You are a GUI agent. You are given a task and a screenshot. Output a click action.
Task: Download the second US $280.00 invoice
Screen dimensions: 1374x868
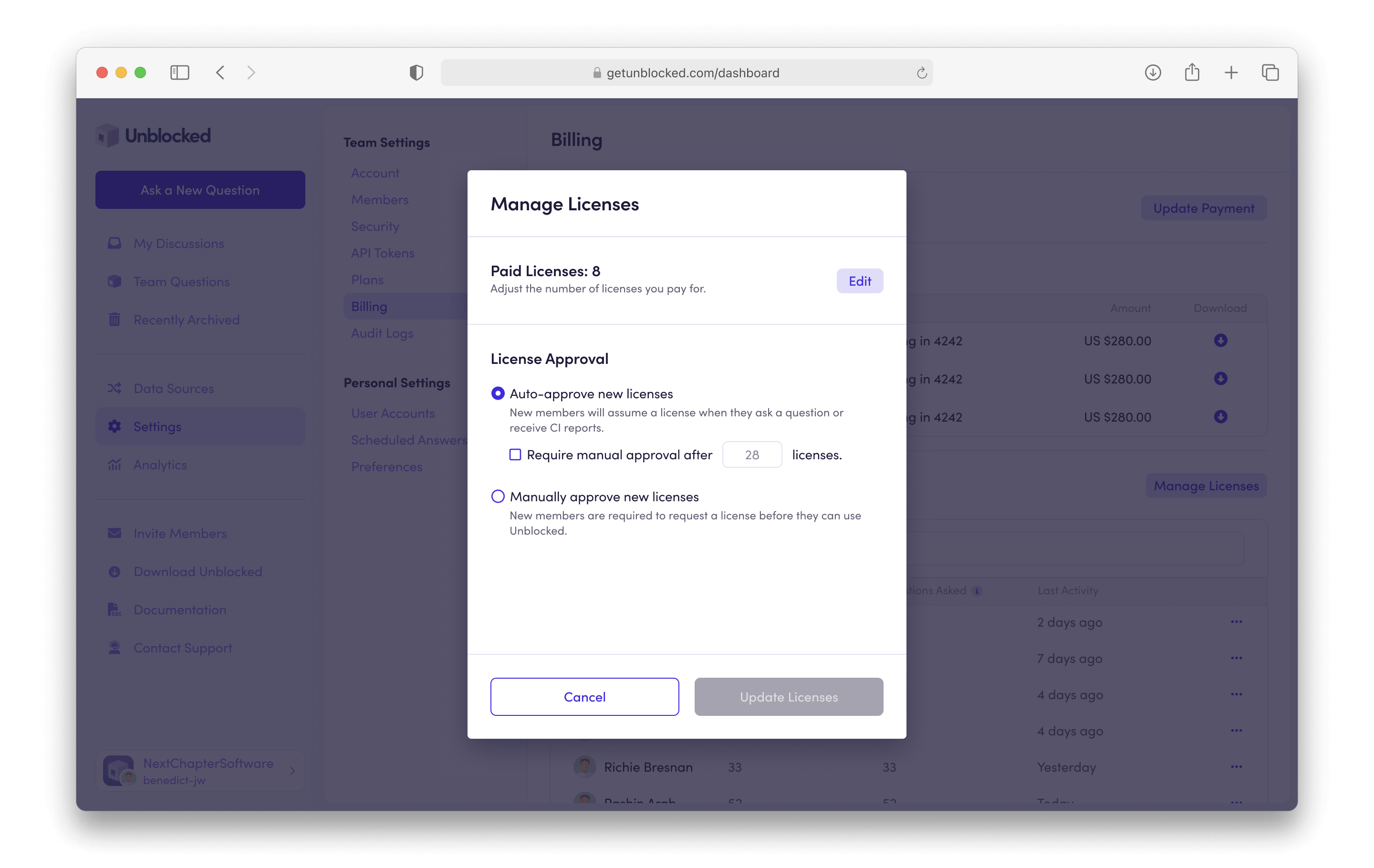(x=1220, y=379)
